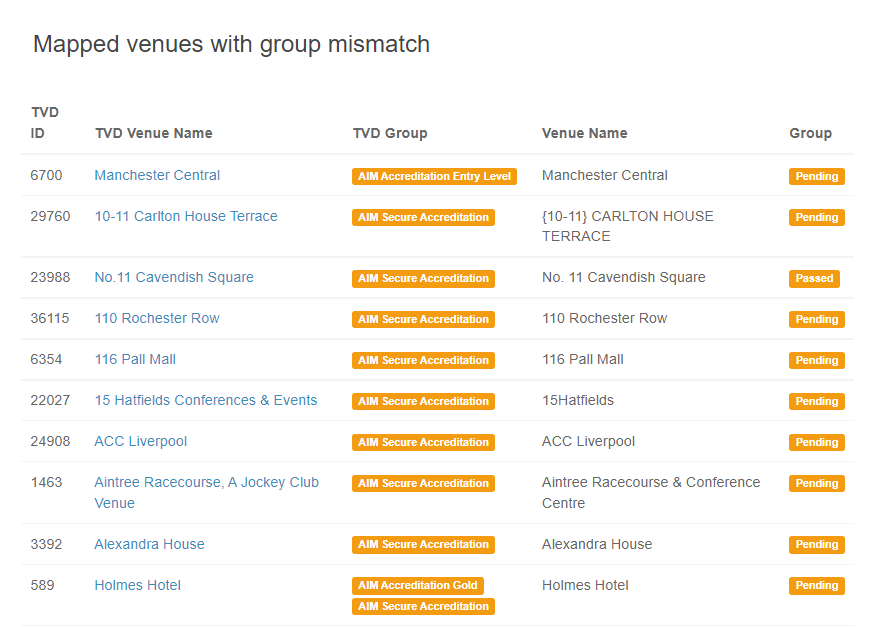The image size is (875, 627).
Task: Open the Alexandra House venue link
Action: point(149,544)
